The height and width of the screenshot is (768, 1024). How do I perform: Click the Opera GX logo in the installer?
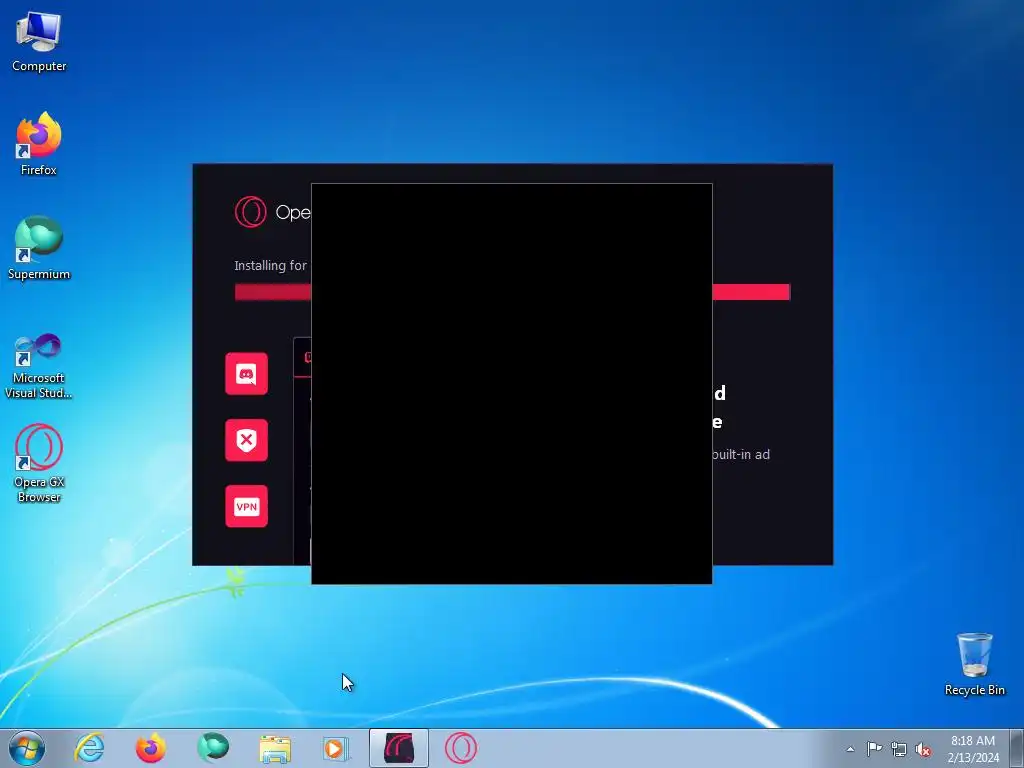pos(251,212)
